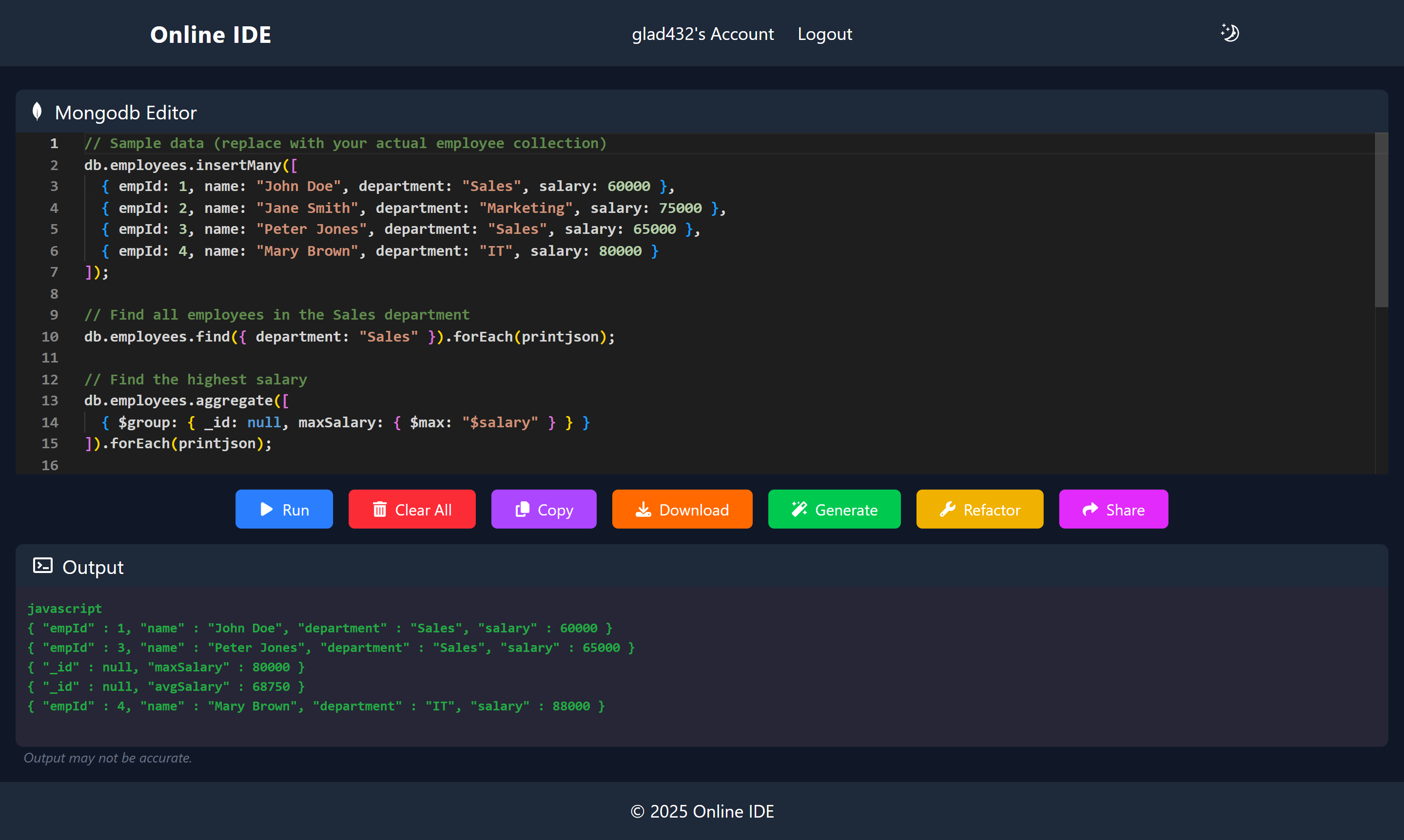The image size is (1404, 840).
Task: Toggle dark mode moon icon
Action: (1229, 33)
